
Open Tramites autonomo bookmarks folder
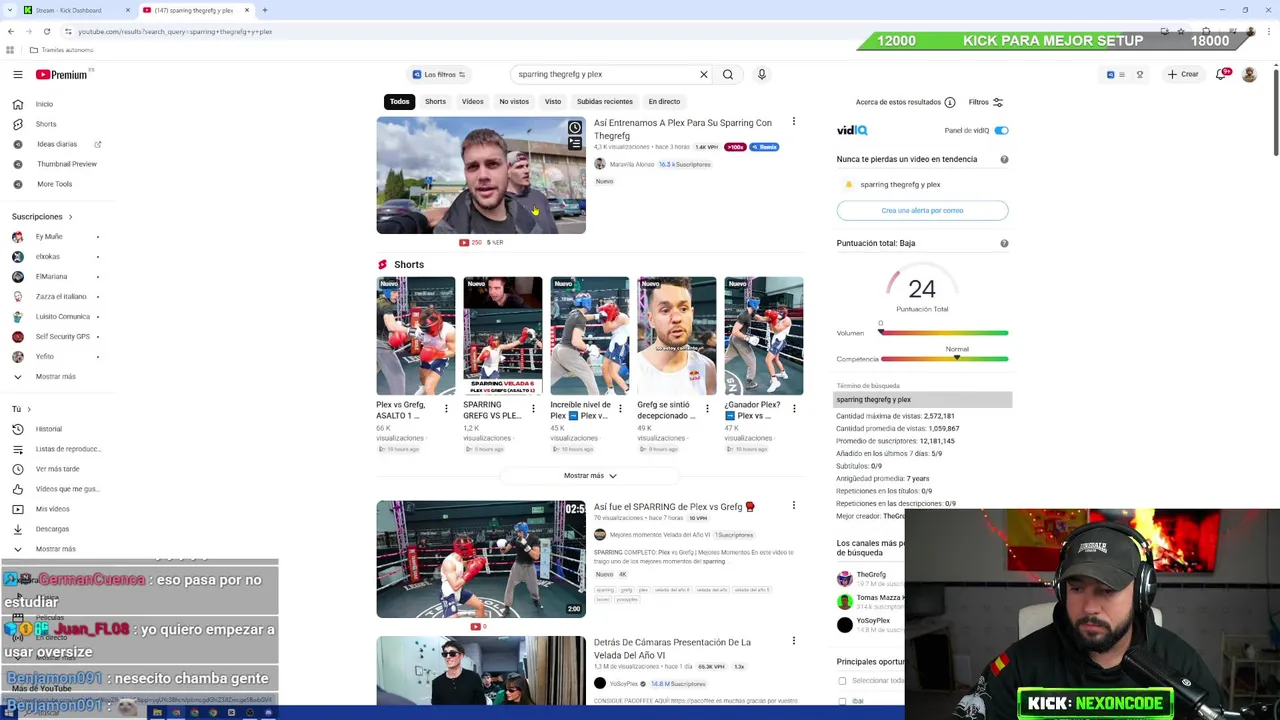pos(62,50)
